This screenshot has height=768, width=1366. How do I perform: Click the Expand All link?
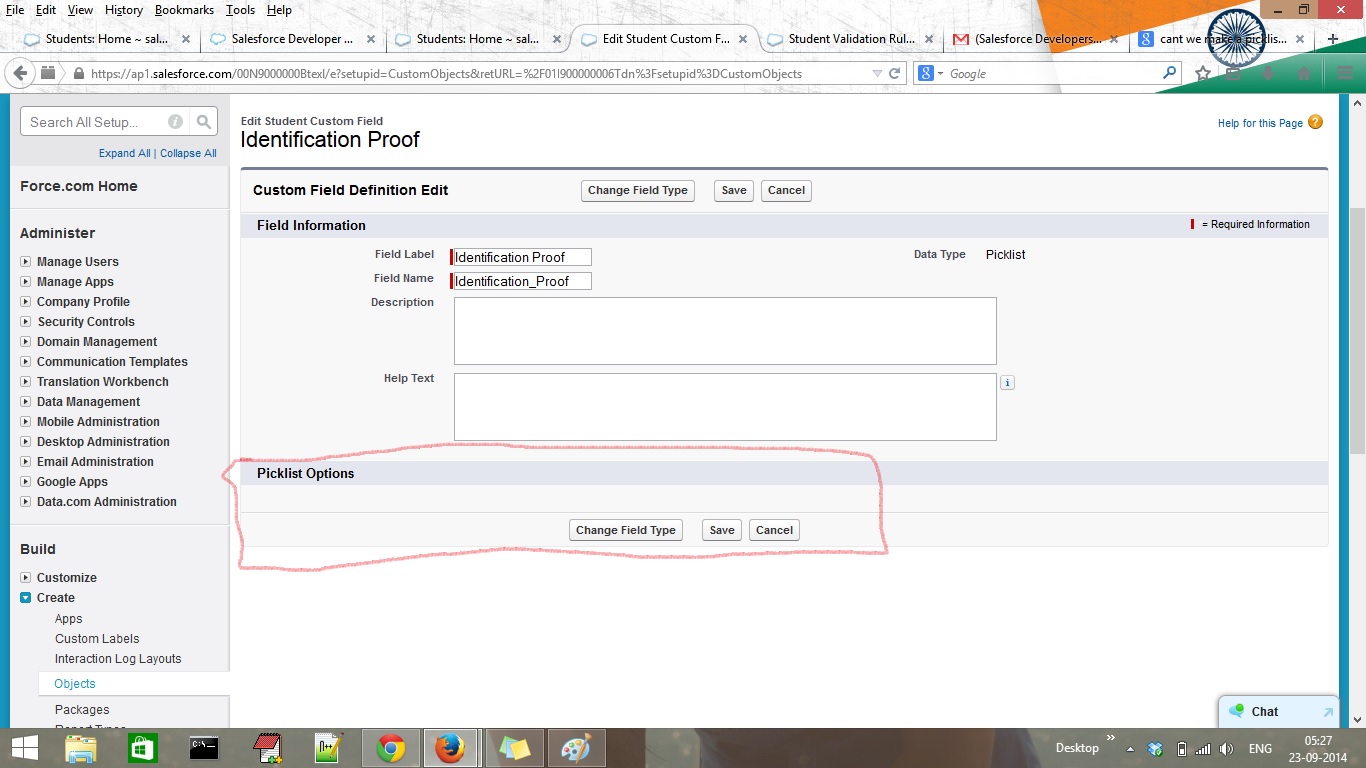[x=124, y=153]
